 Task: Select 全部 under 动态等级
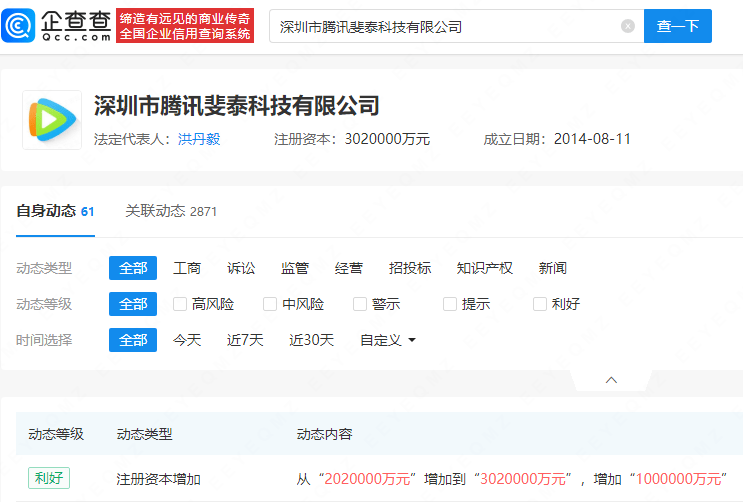(133, 304)
